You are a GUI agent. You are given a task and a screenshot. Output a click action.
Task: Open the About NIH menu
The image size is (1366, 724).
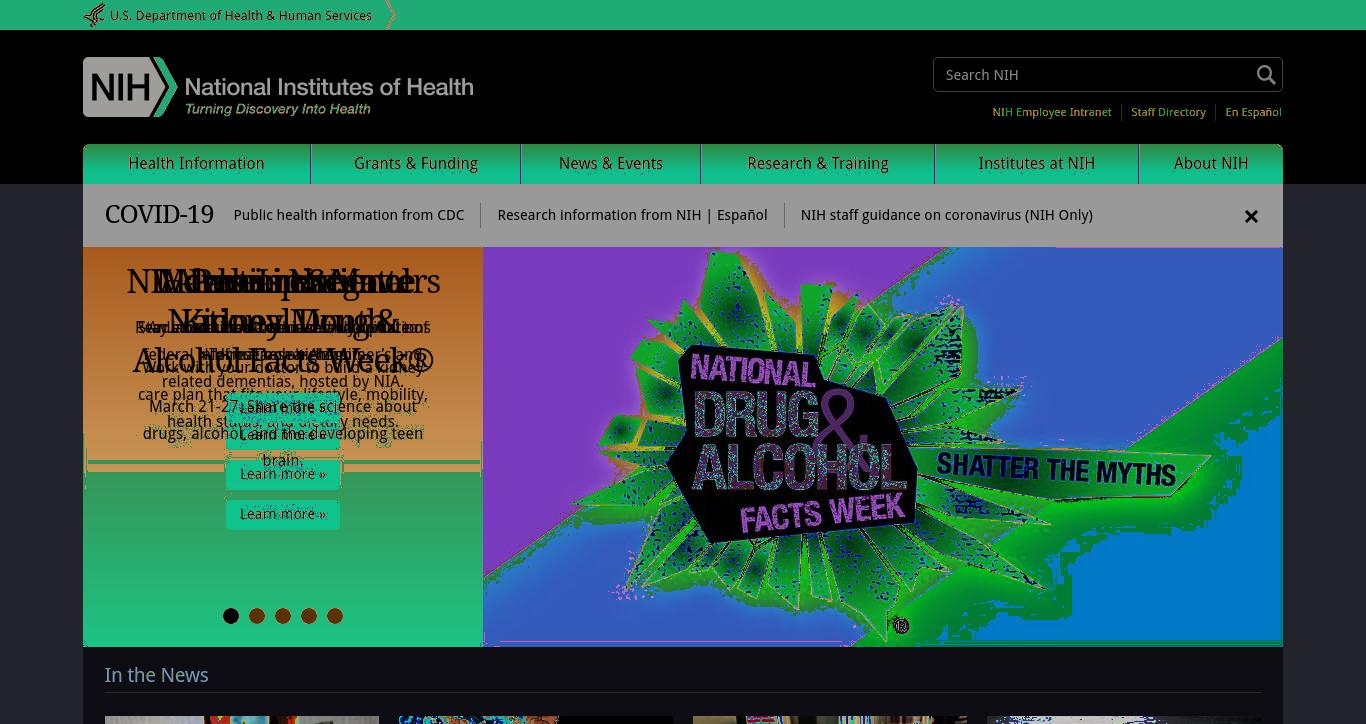(x=1211, y=164)
